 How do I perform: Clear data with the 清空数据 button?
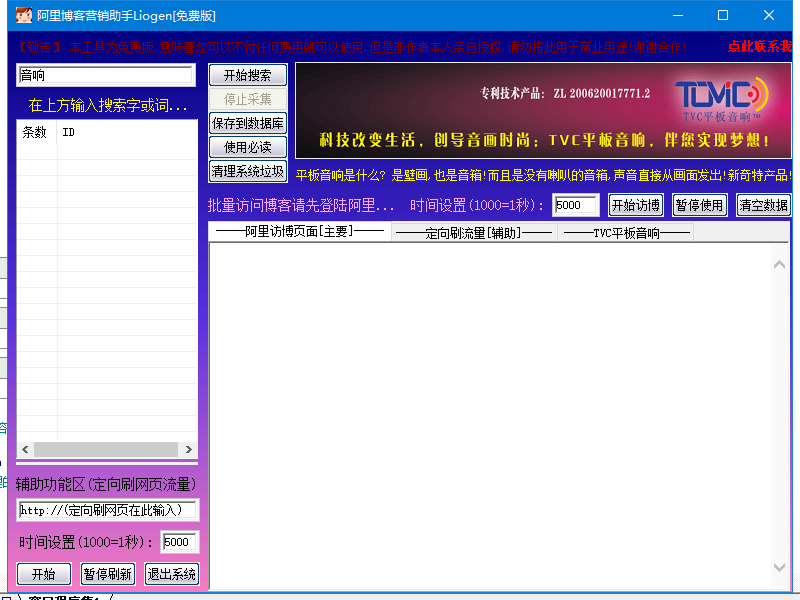[x=763, y=205]
